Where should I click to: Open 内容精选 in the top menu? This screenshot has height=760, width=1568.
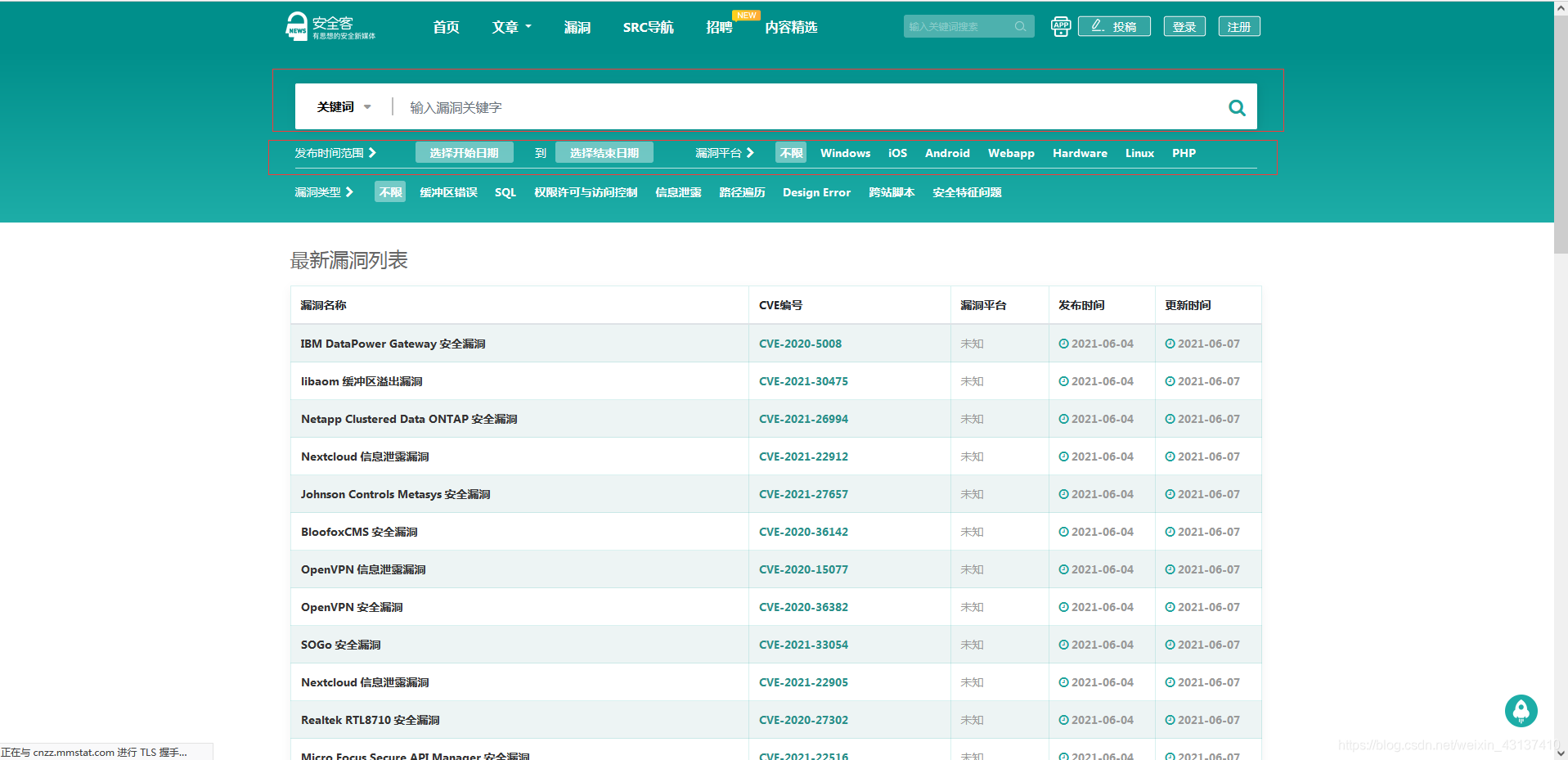point(791,27)
